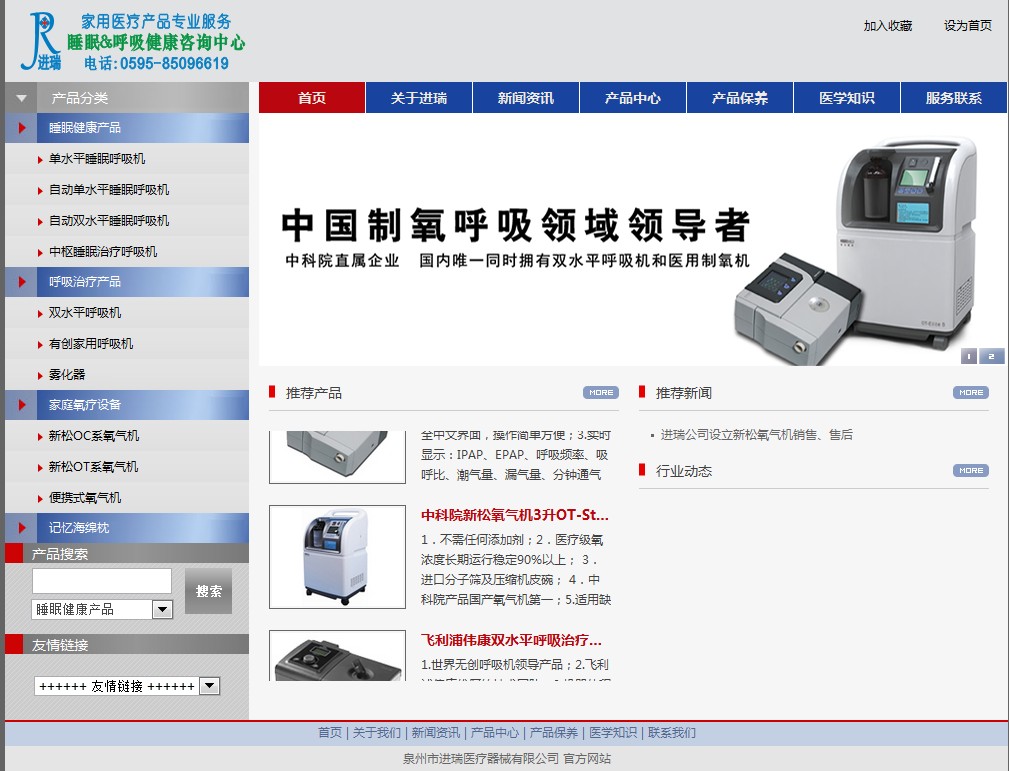The width and height of the screenshot is (1009, 771).
Task: Expand the 家庭氧疗设备 category
Action: (x=127, y=405)
